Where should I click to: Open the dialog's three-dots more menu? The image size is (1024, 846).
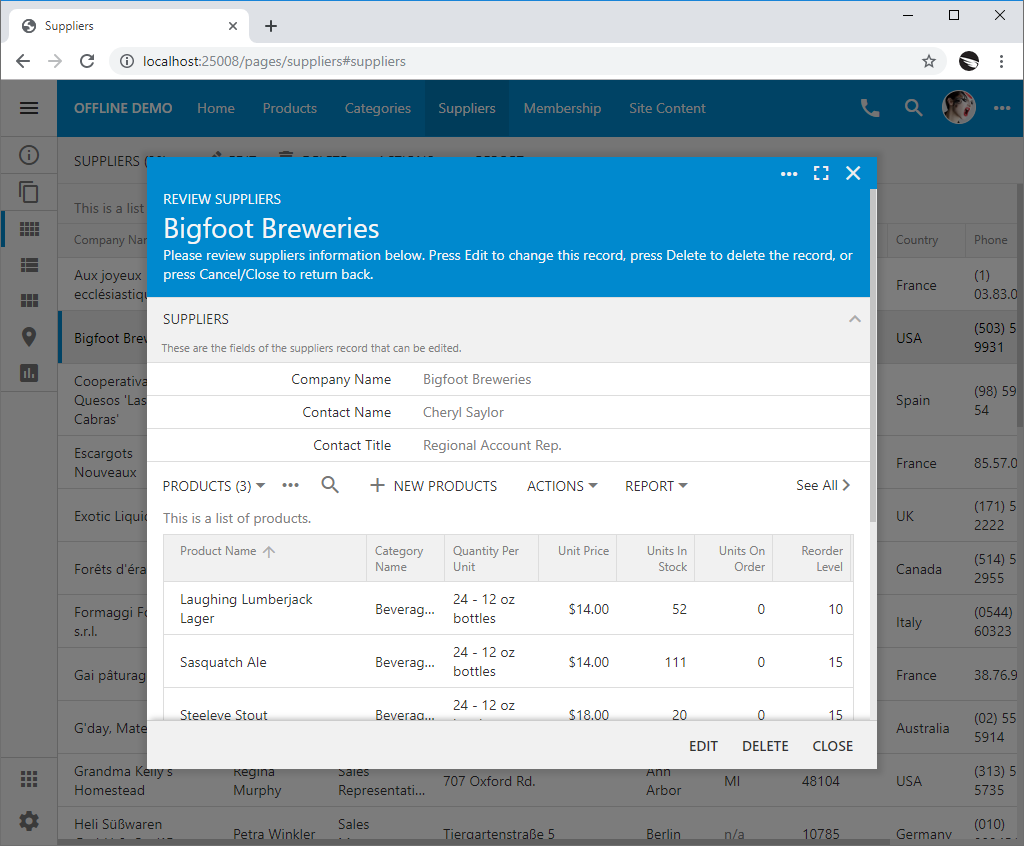(789, 173)
